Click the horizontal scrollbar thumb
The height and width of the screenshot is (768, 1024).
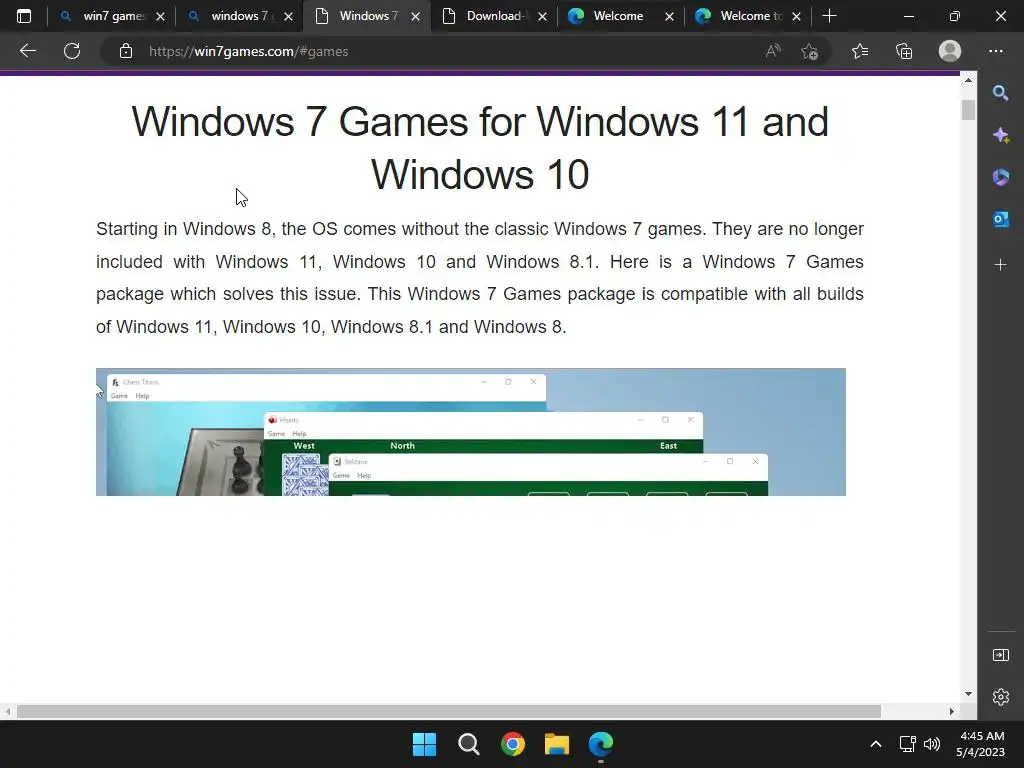(x=449, y=711)
